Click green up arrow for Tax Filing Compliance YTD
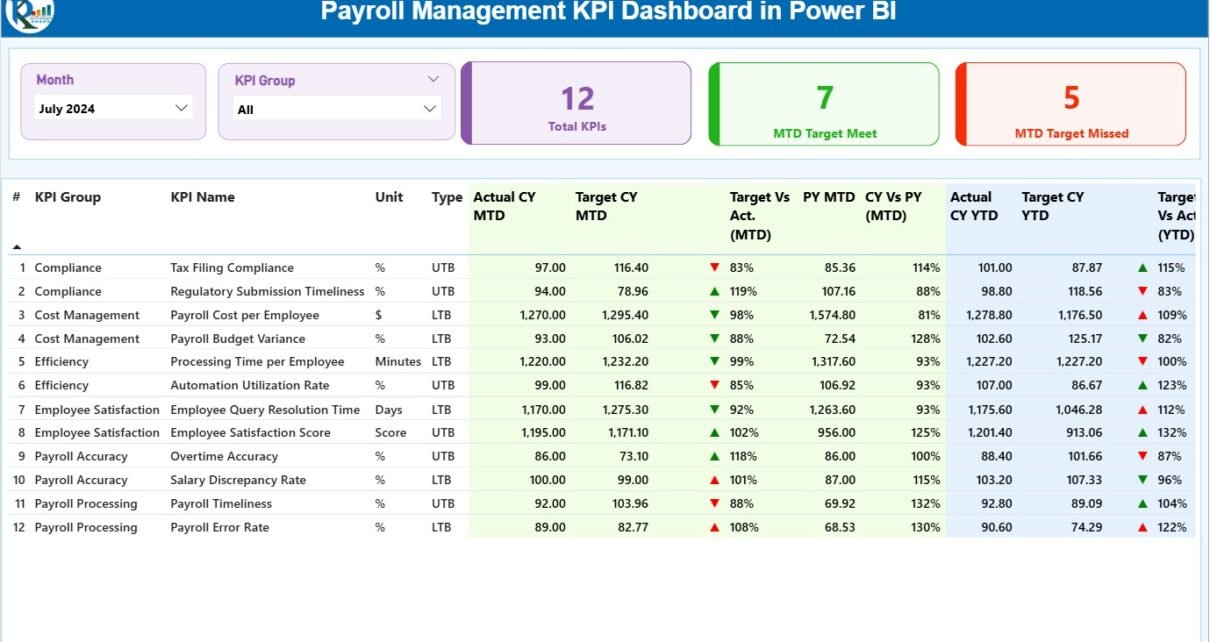1210x642 pixels. tap(1142, 268)
